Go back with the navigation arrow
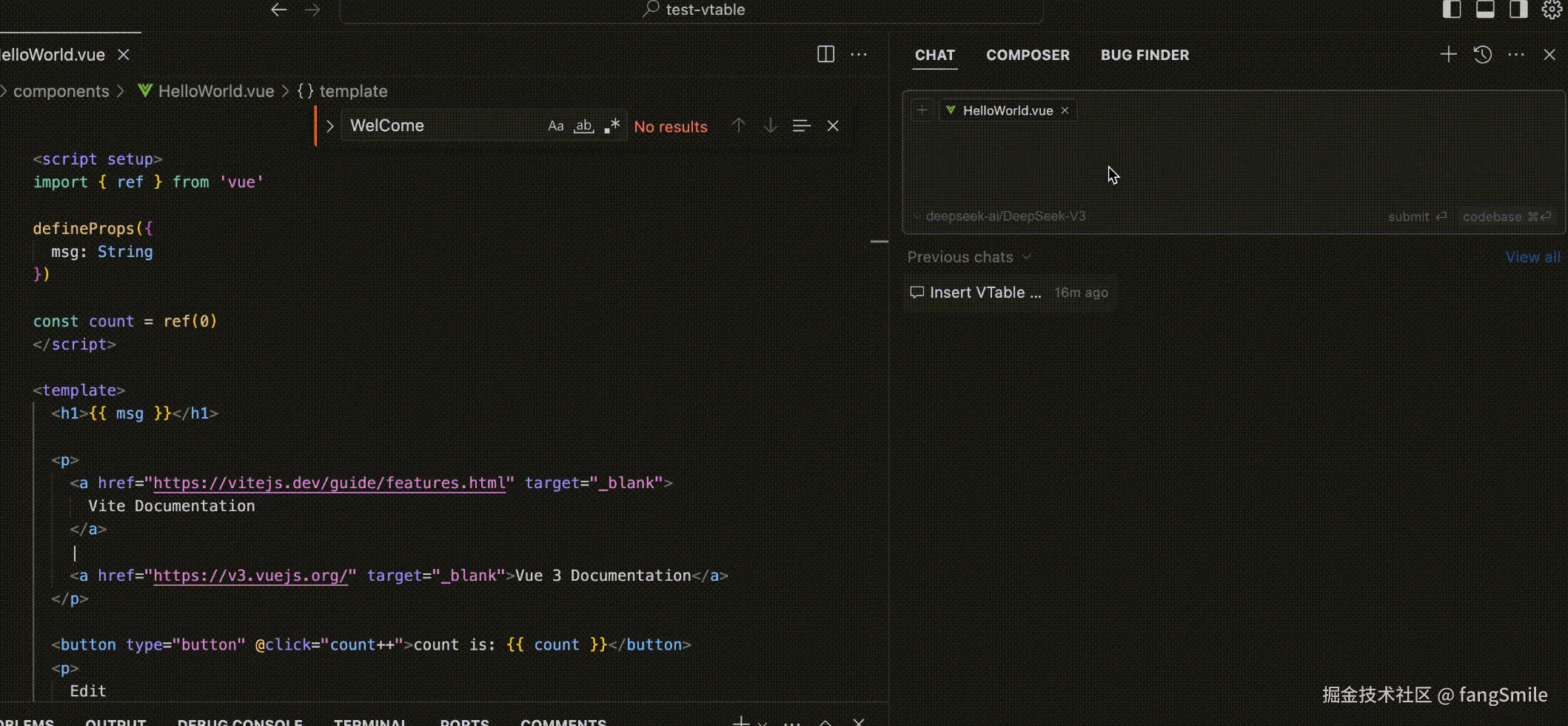 278,10
